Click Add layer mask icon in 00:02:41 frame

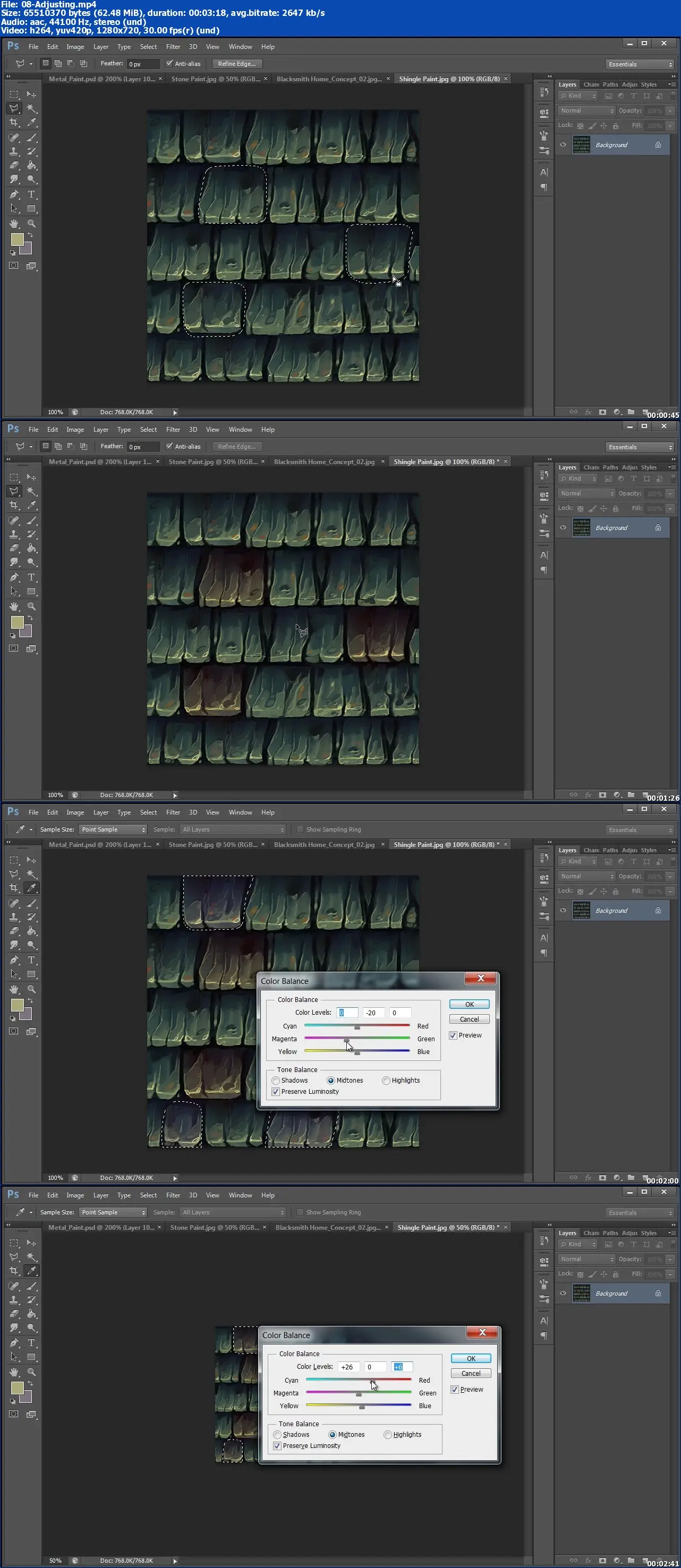pyautogui.click(x=602, y=1561)
